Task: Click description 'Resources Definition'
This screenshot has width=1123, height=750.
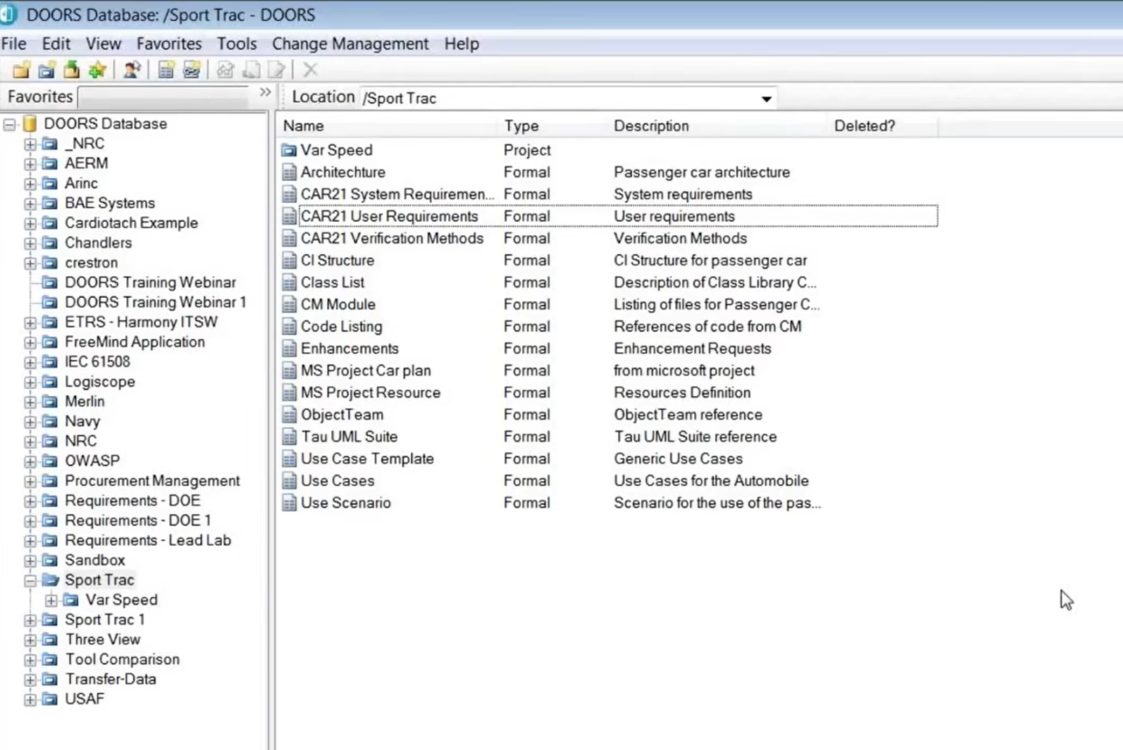Action: (x=683, y=393)
